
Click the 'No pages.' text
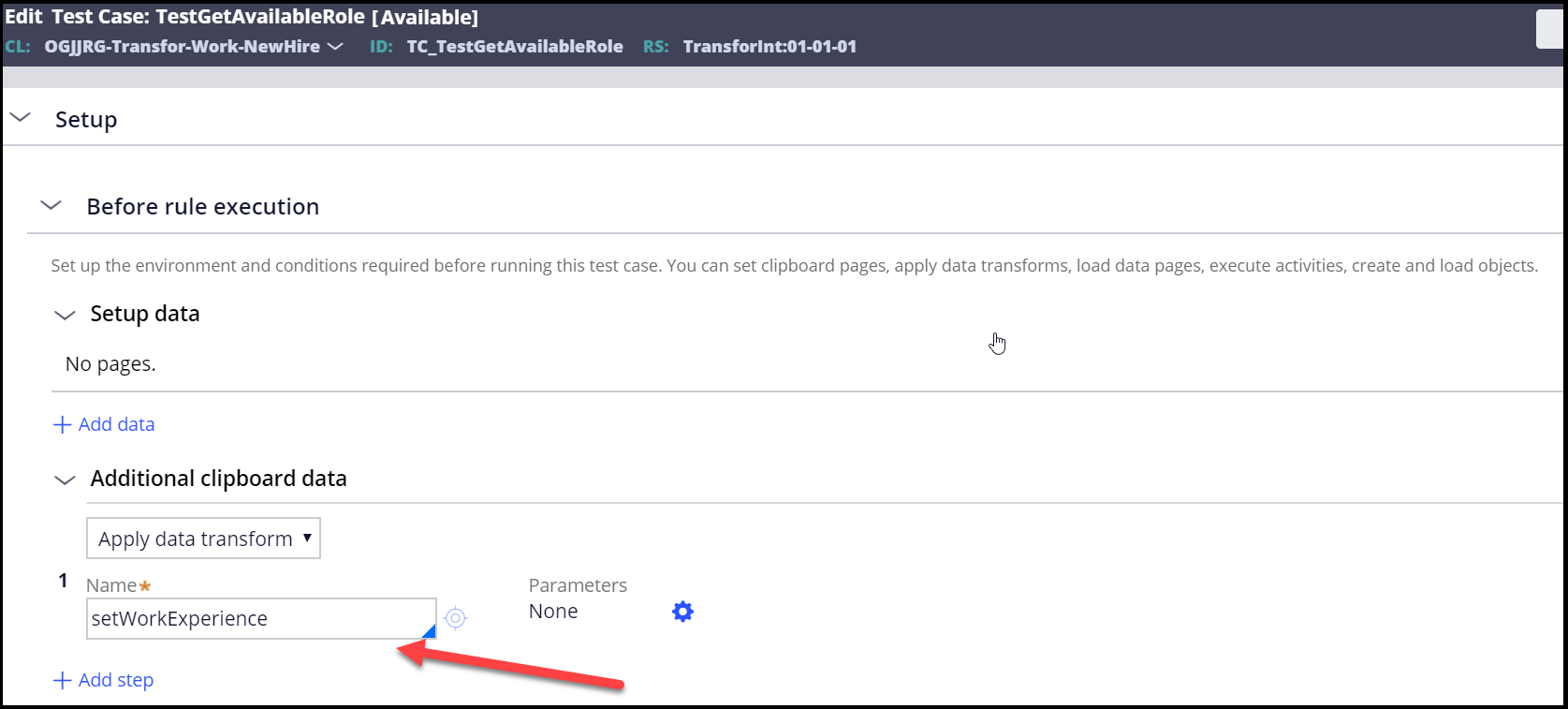110,363
